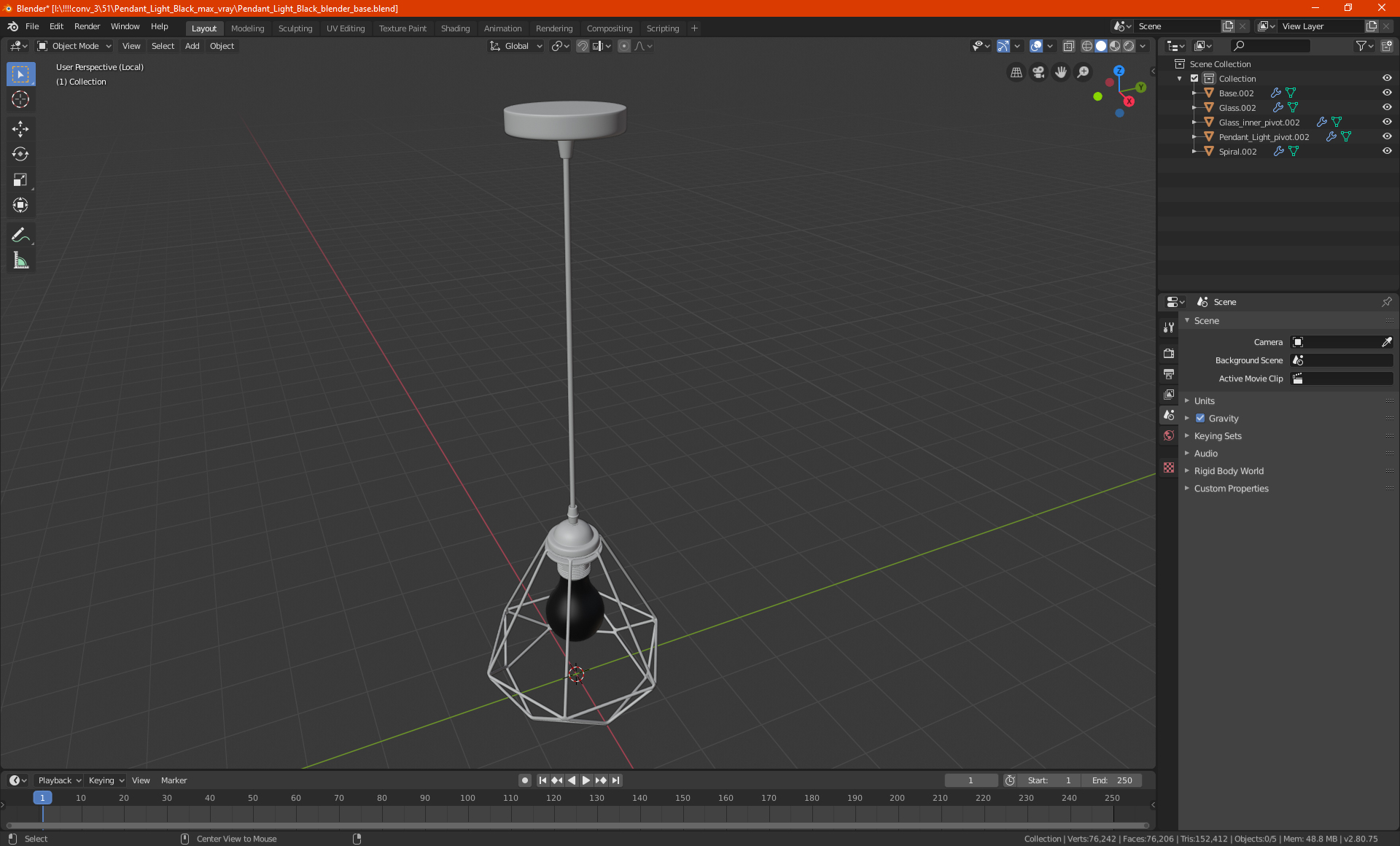Viewport: 1400px width, 846px height.
Task: Select the Scale tool
Action: pos(20,180)
